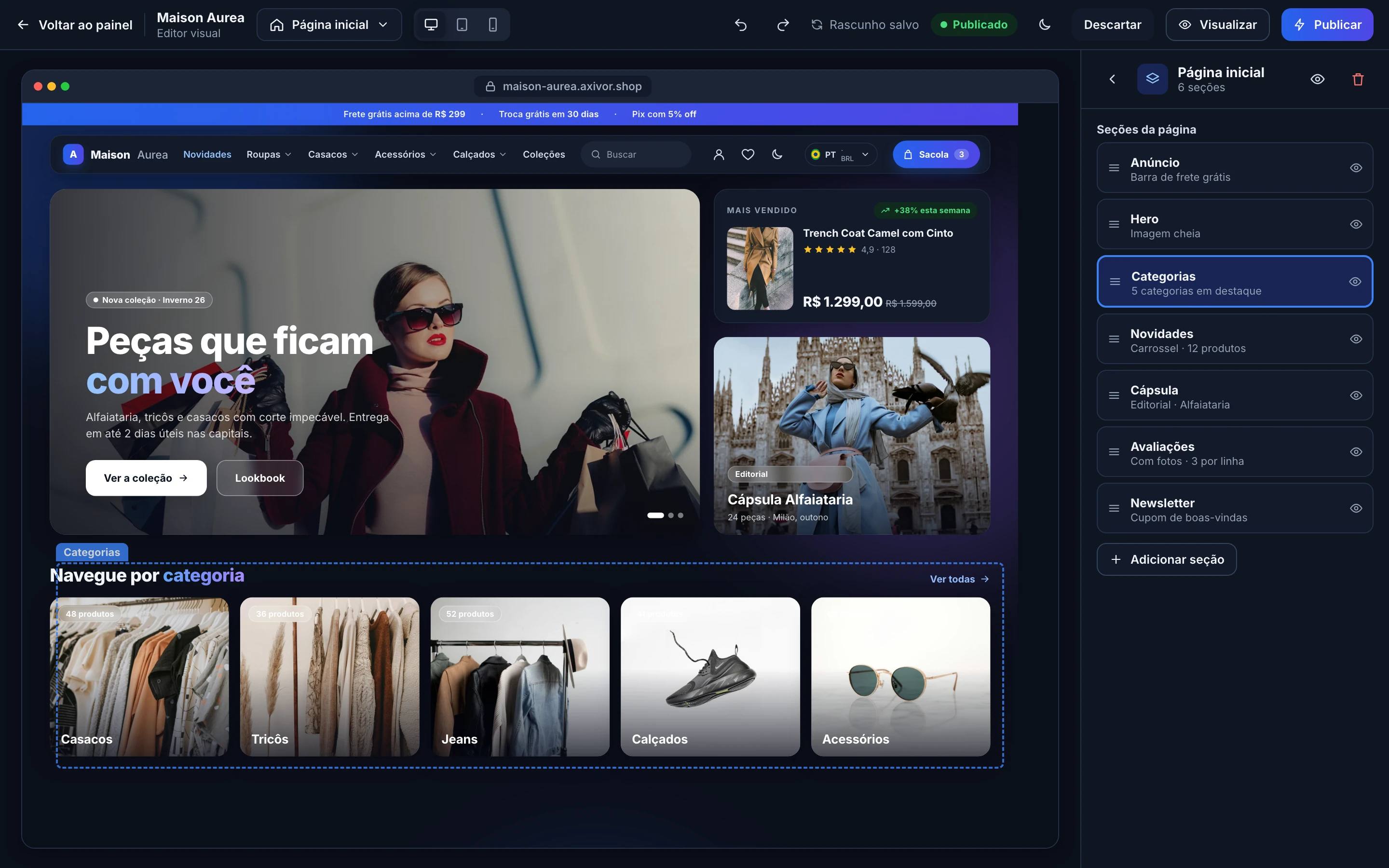Switch to tablet preview device icon
This screenshot has height=868, width=1389.
(462, 25)
